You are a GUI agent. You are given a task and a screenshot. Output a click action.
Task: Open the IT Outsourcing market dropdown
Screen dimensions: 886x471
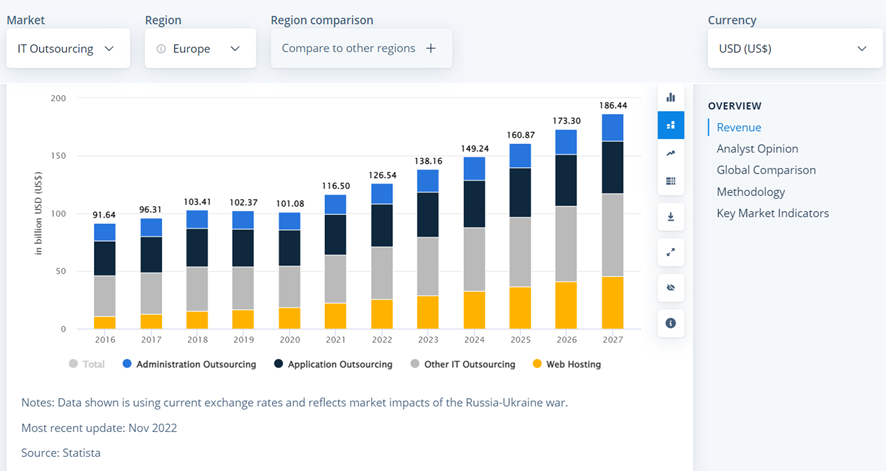(67, 48)
